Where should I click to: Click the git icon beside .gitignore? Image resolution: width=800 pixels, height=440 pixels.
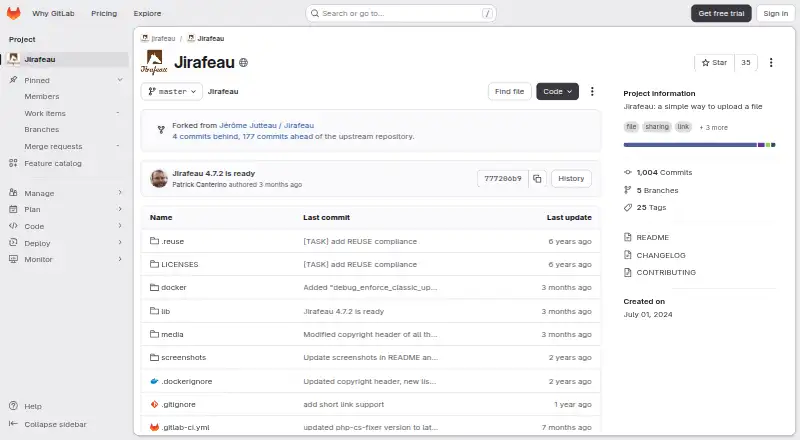(x=154, y=404)
